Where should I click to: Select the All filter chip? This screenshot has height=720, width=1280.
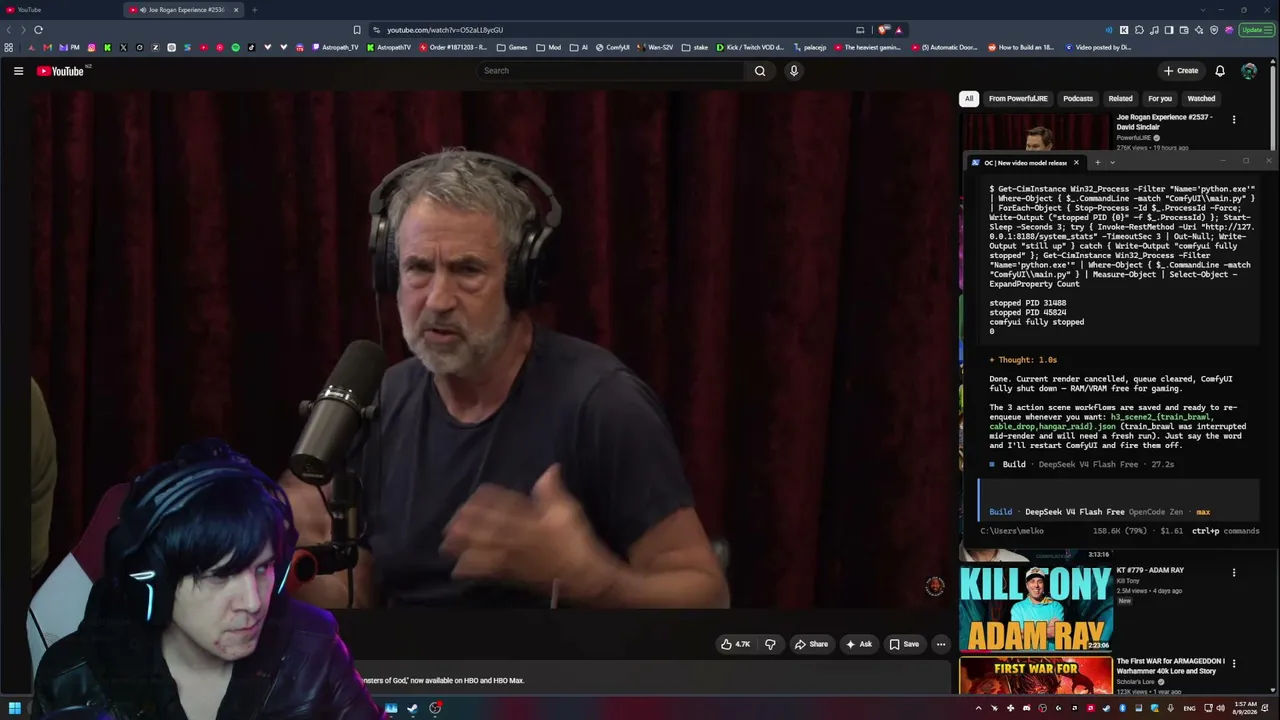click(968, 99)
